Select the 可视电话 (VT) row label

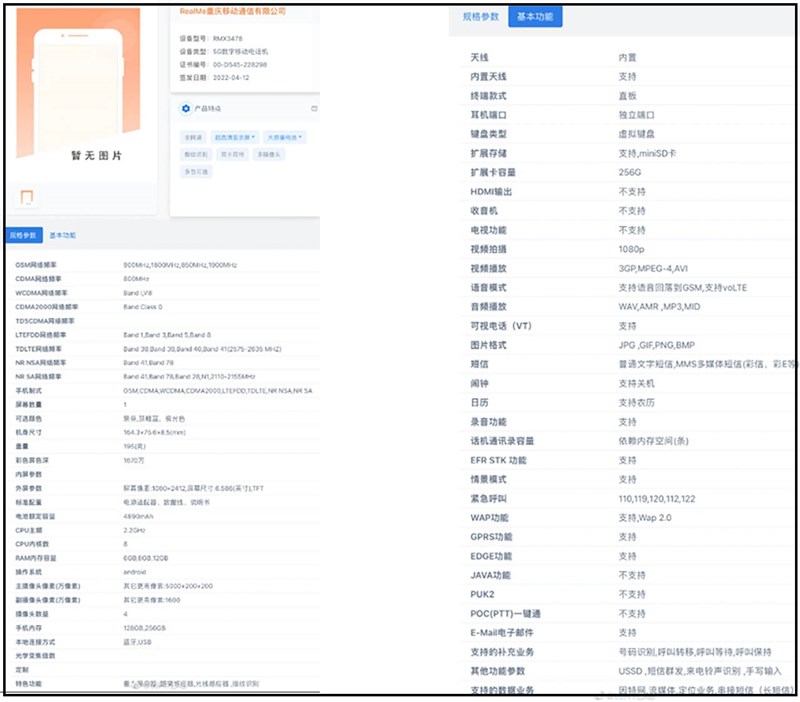(501, 326)
